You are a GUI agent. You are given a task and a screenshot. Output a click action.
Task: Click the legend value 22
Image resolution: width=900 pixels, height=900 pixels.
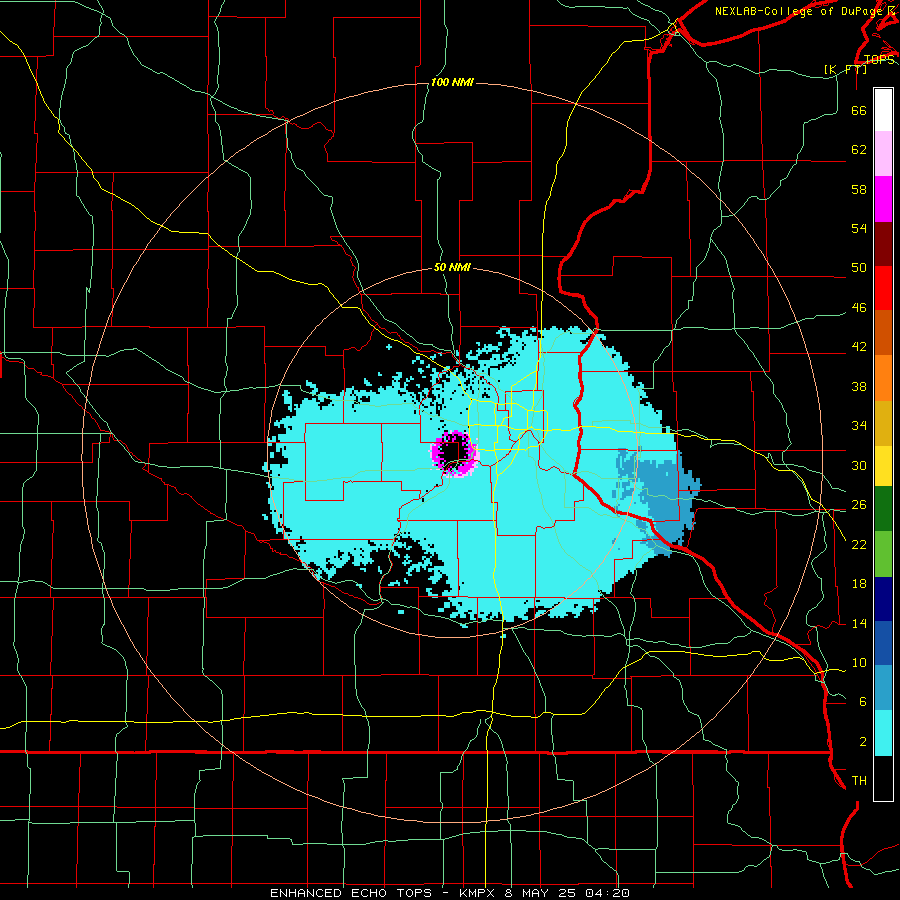click(859, 544)
